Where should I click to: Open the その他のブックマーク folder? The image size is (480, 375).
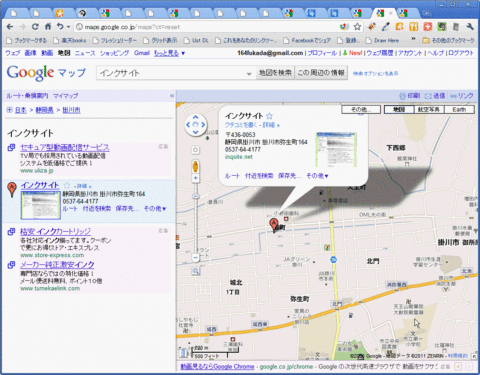coord(448,40)
